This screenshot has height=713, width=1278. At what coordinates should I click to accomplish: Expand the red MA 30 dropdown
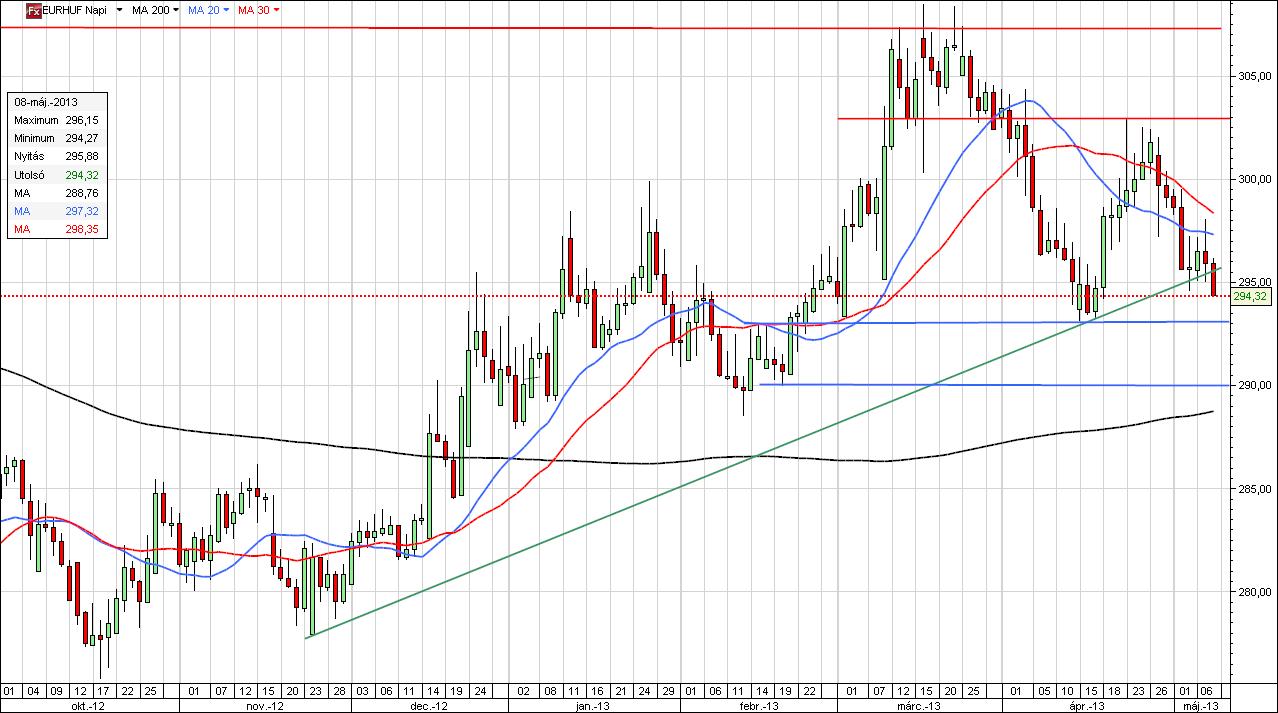[x=276, y=10]
